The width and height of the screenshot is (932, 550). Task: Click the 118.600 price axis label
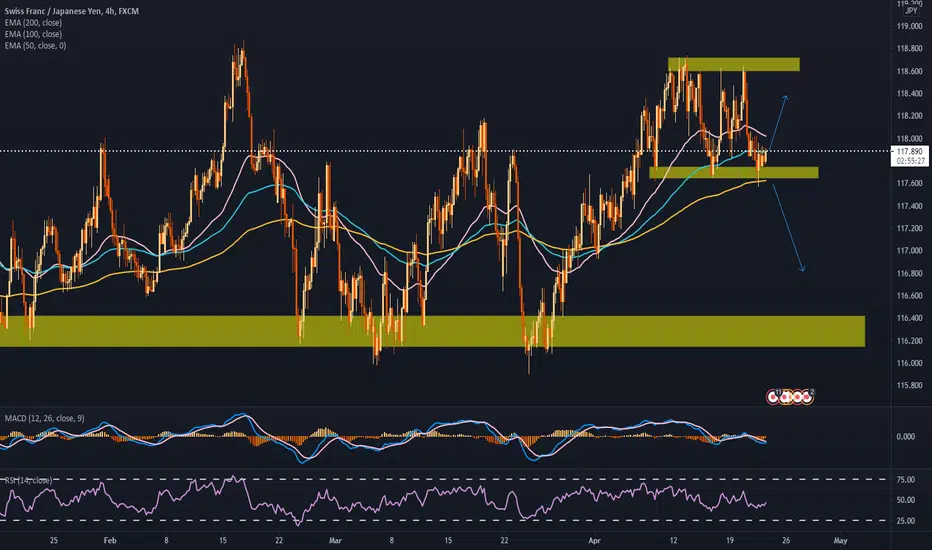coord(909,71)
